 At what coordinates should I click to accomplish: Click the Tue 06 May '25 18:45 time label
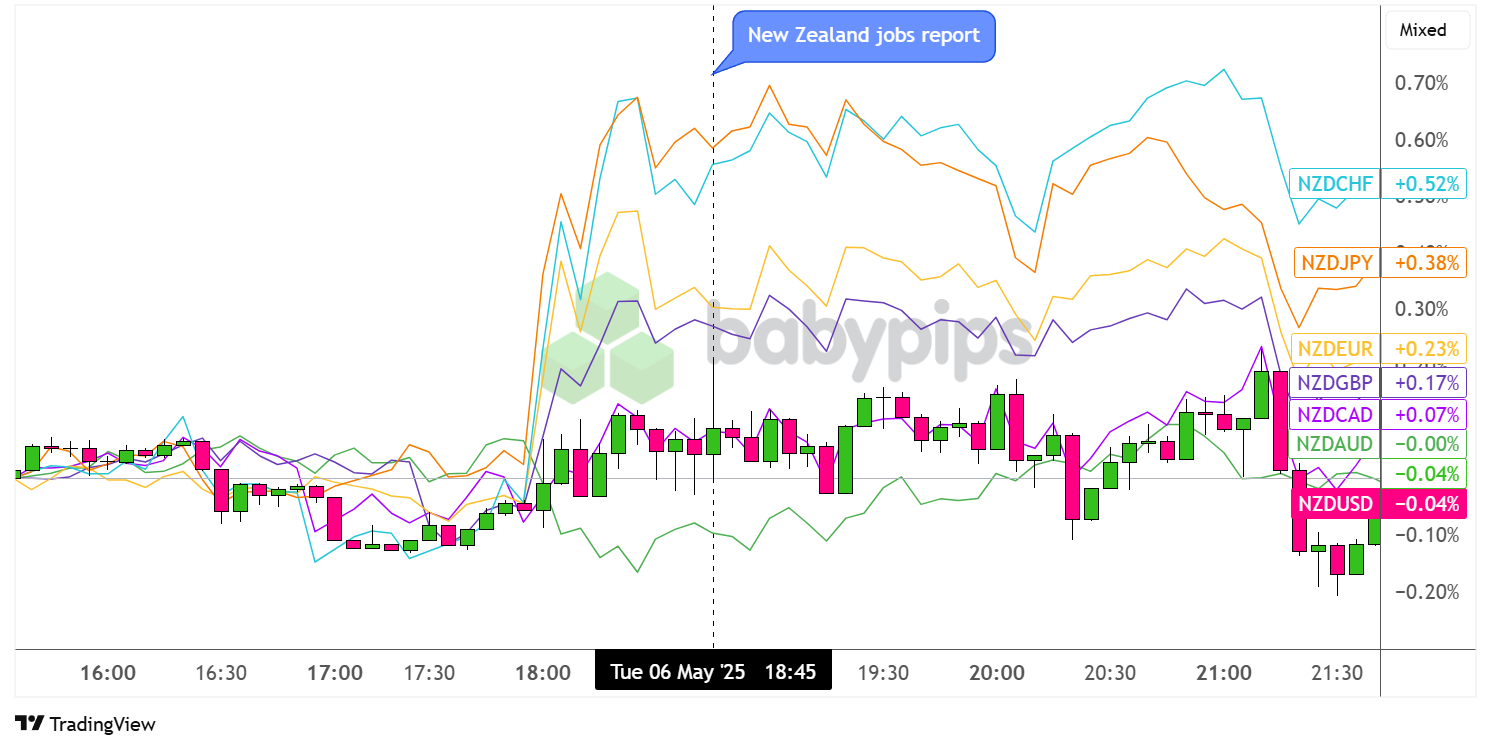(x=713, y=672)
